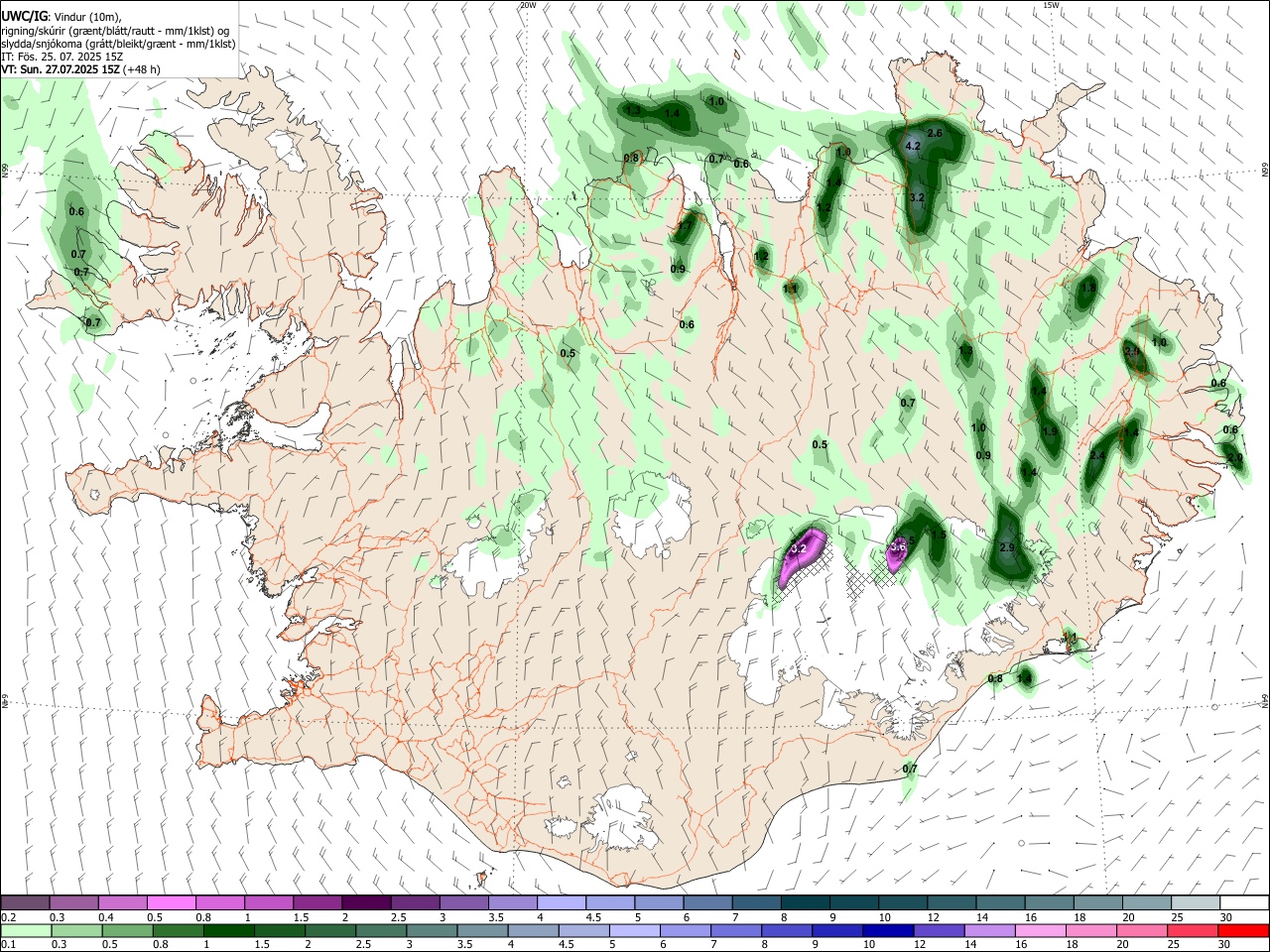Select the 8 dark teal swatch in upper legend row
The width and height of the screenshot is (1270, 952).
[x=805, y=903]
